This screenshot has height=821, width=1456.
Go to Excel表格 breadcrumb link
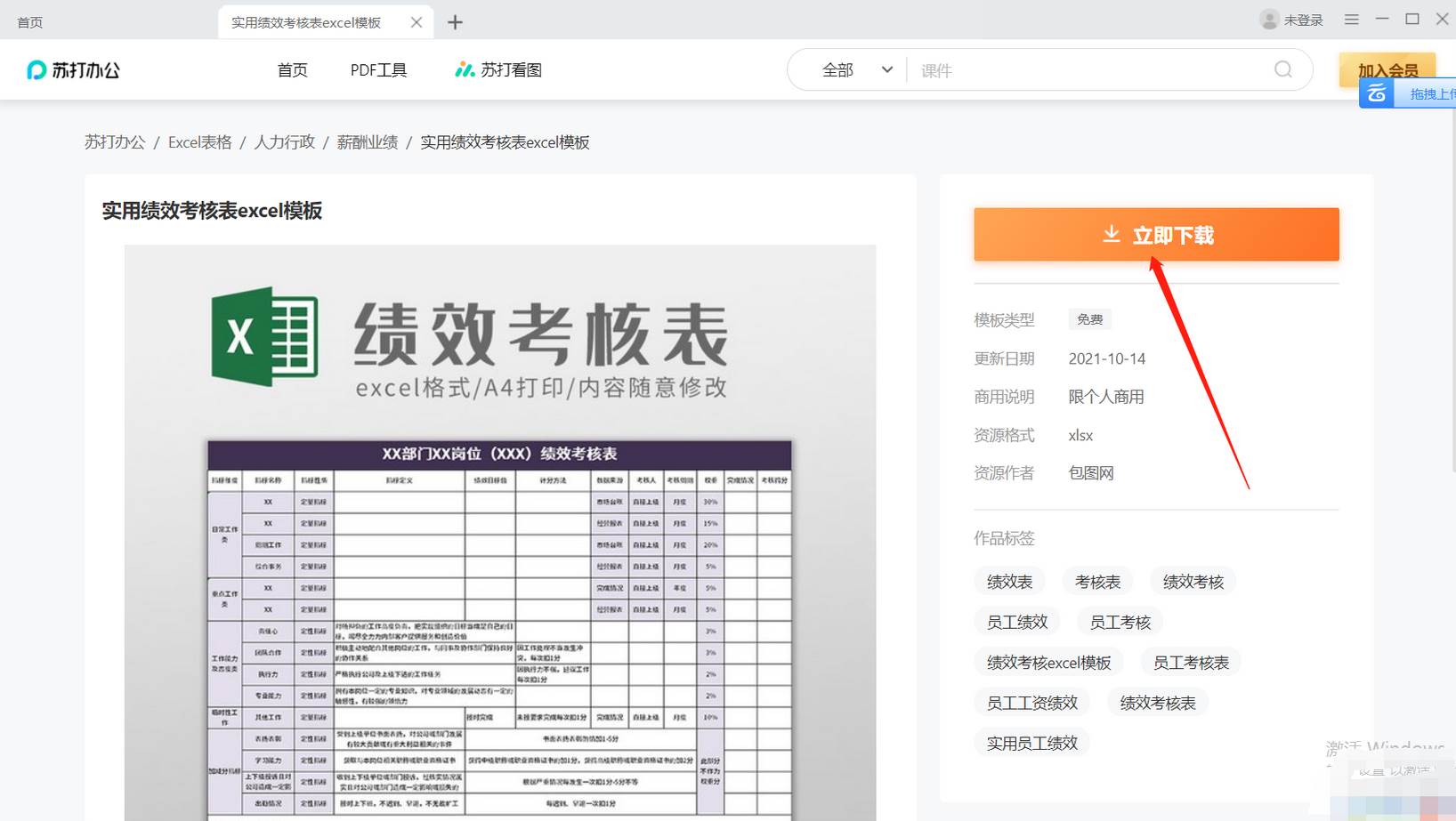click(x=200, y=142)
